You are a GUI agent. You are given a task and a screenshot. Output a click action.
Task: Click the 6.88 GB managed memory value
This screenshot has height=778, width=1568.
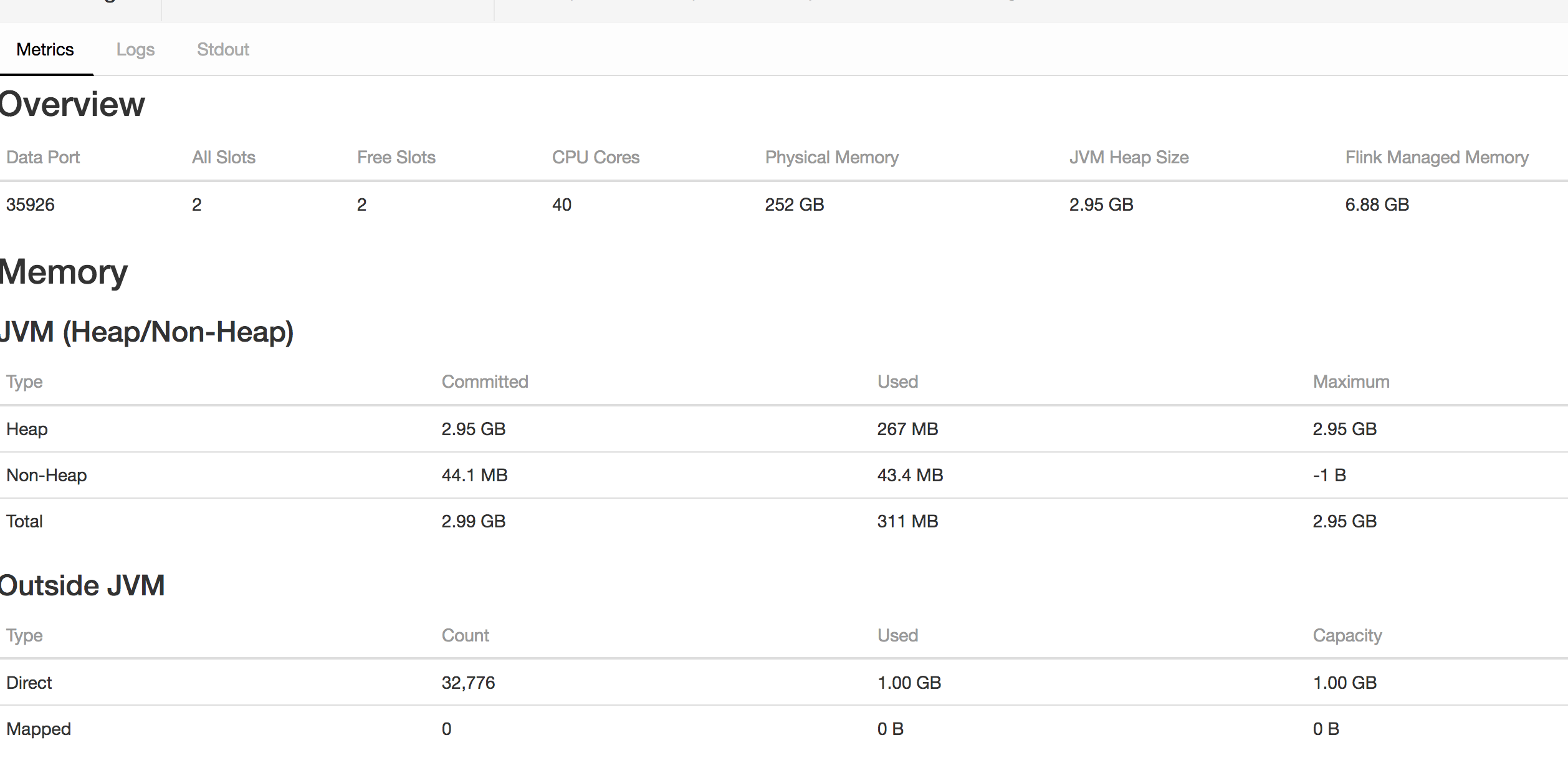tap(1377, 205)
